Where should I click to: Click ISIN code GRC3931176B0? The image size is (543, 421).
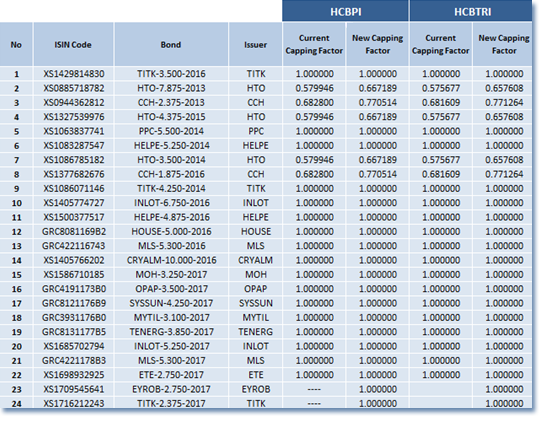pos(74,317)
